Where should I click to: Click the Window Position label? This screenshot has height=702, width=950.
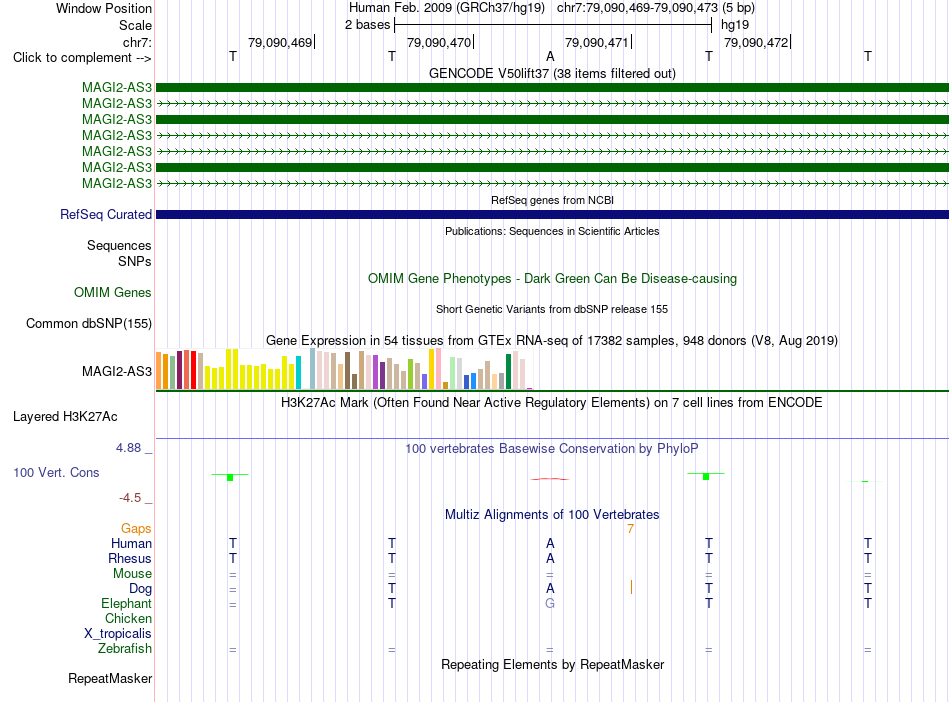click(x=104, y=8)
